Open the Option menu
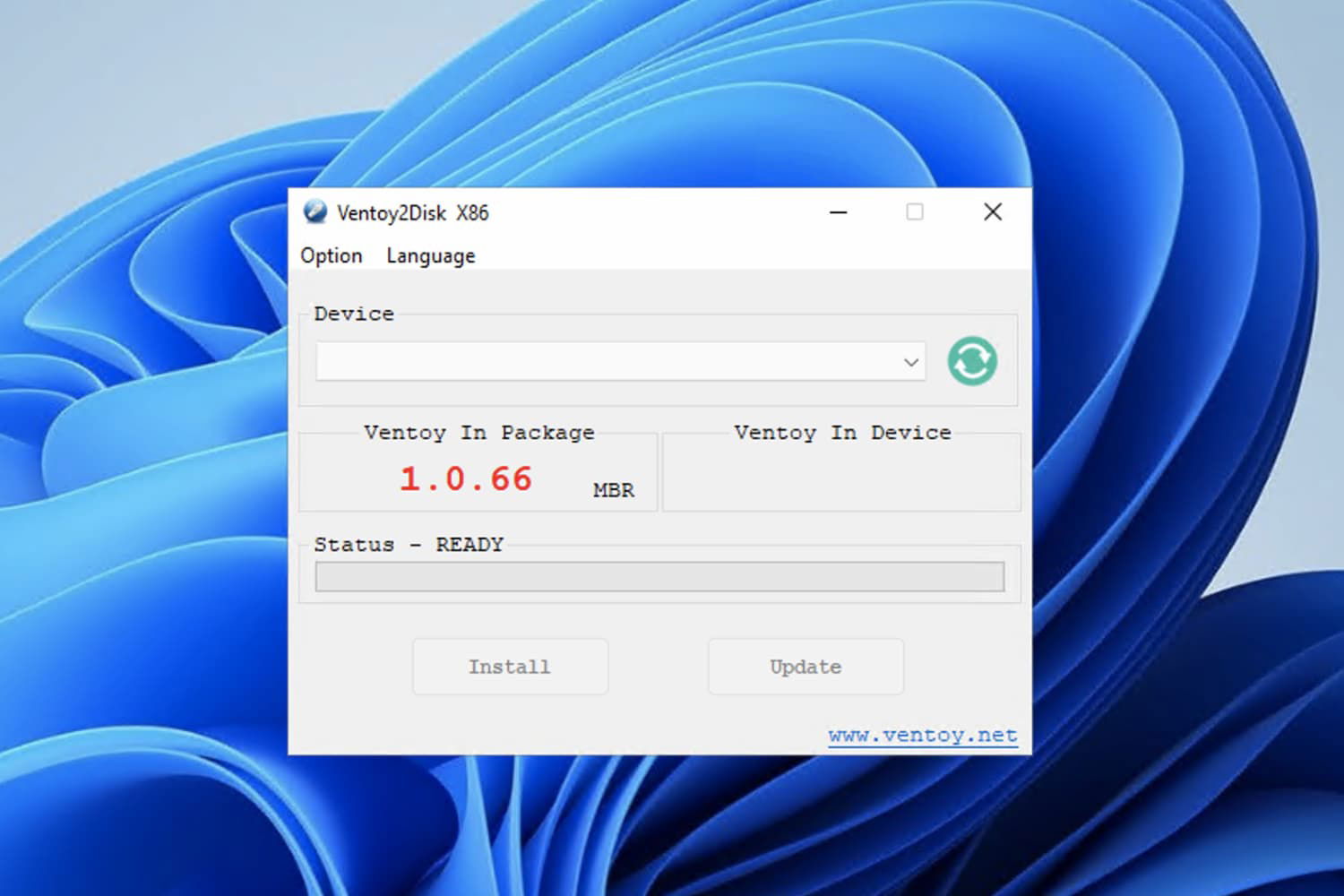The image size is (1344, 896). click(x=332, y=256)
